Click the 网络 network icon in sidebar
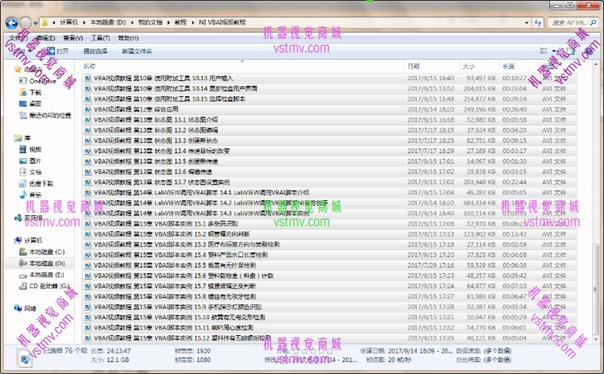The width and height of the screenshot is (604, 374). pos(18,309)
